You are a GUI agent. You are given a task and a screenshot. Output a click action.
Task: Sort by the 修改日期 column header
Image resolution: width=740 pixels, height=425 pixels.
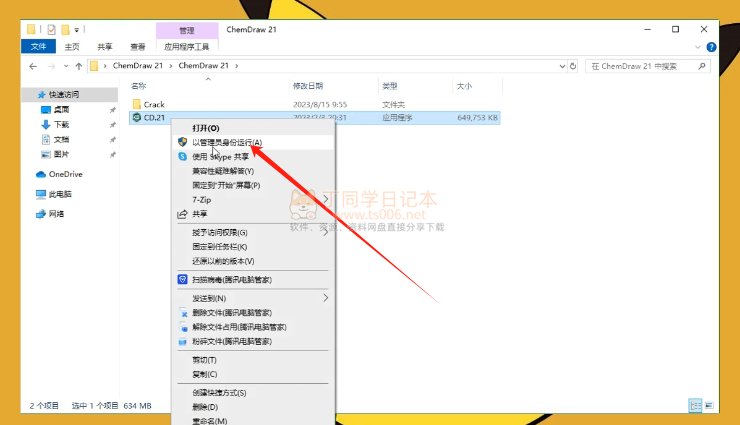tap(308, 86)
